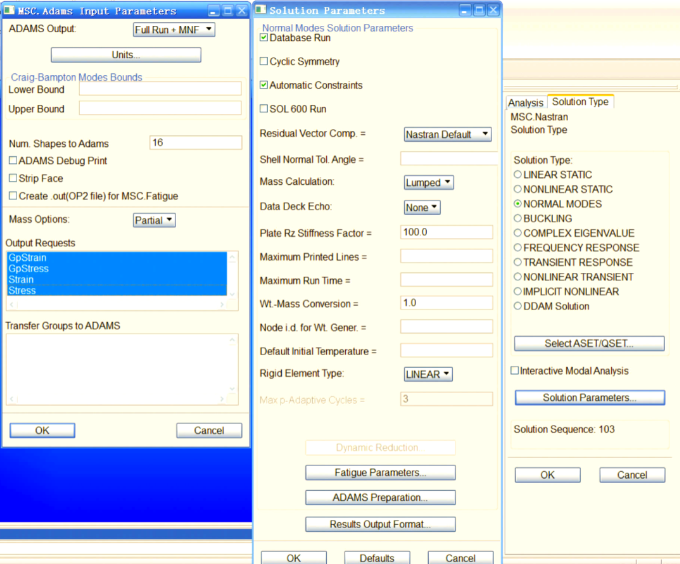
Task: Click the Lower Bound input field
Action: [160, 88]
